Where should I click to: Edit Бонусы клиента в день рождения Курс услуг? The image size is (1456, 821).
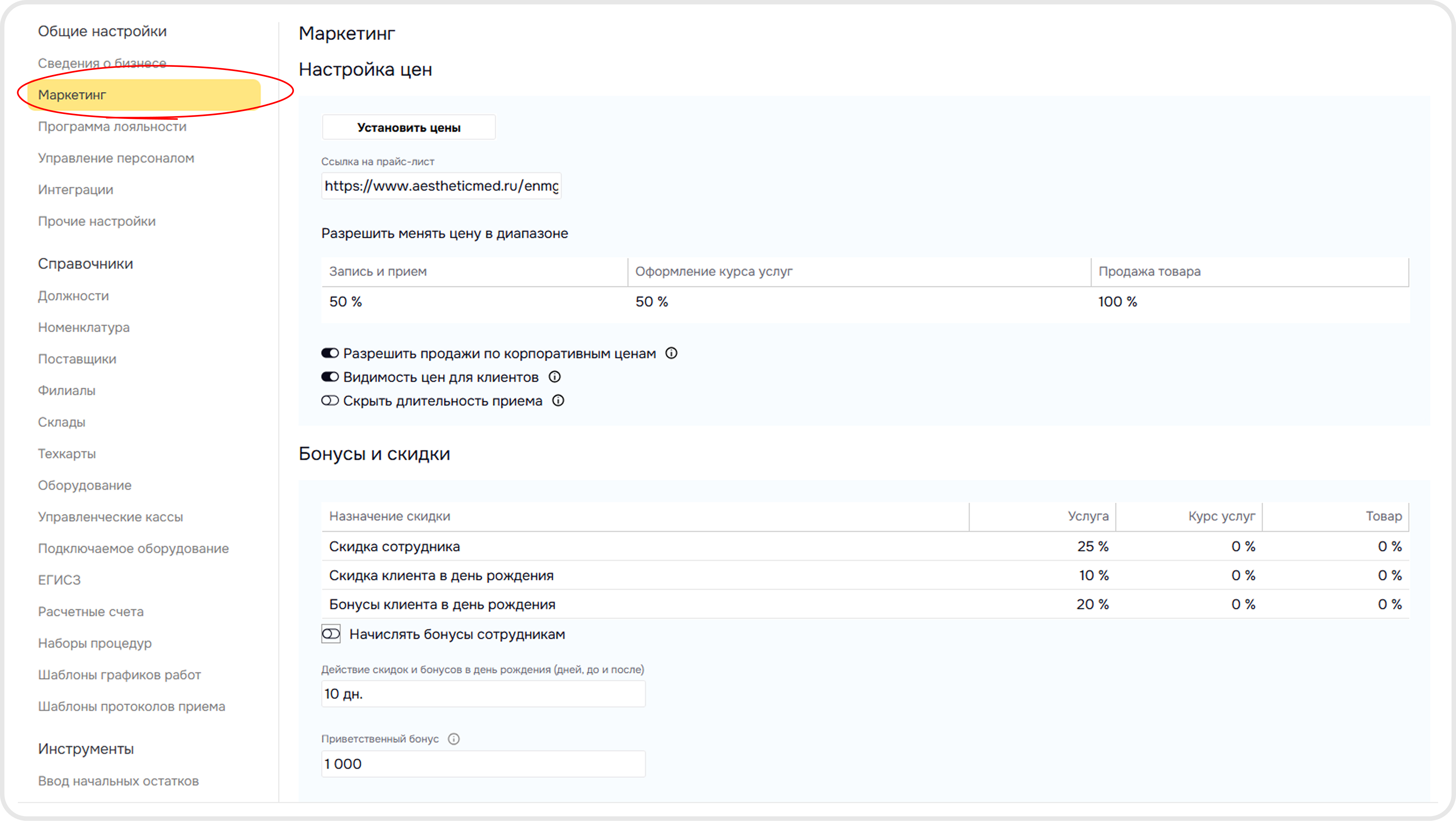point(1244,605)
